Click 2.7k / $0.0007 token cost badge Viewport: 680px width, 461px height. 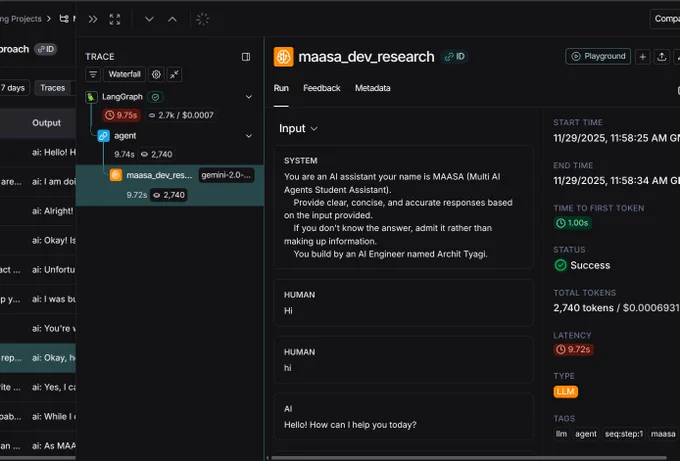point(181,115)
